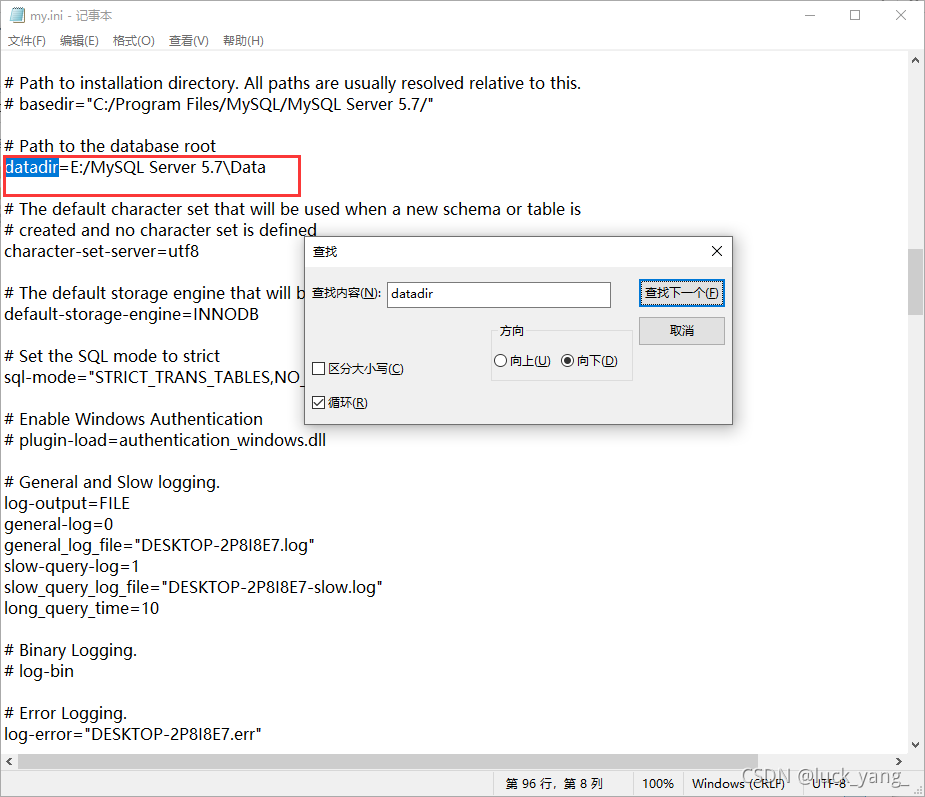Click the # Error Logging. comment
This screenshot has width=925, height=797.
tap(65, 713)
